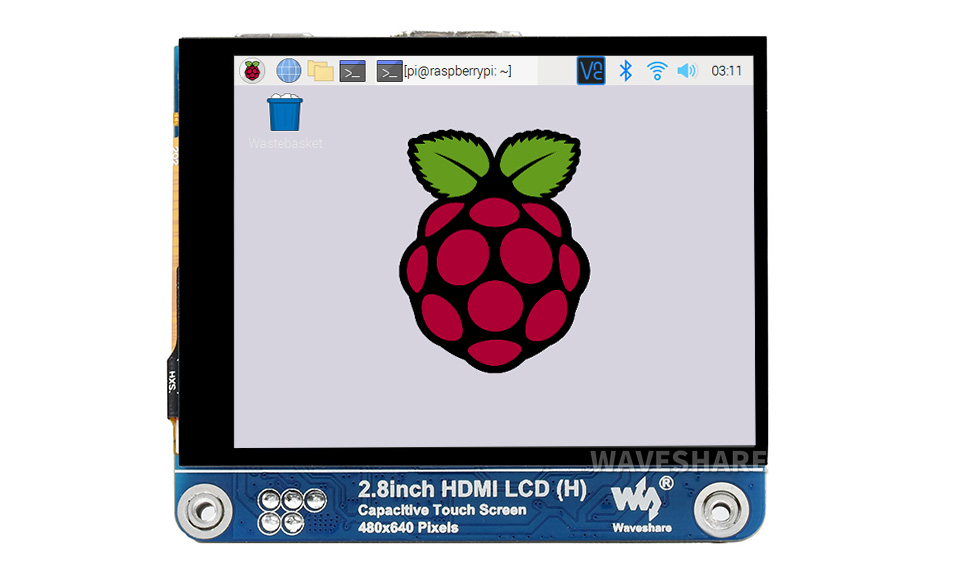Open the Bluetooth tray menu
This screenshot has width=960, height=569.
[x=626, y=71]
